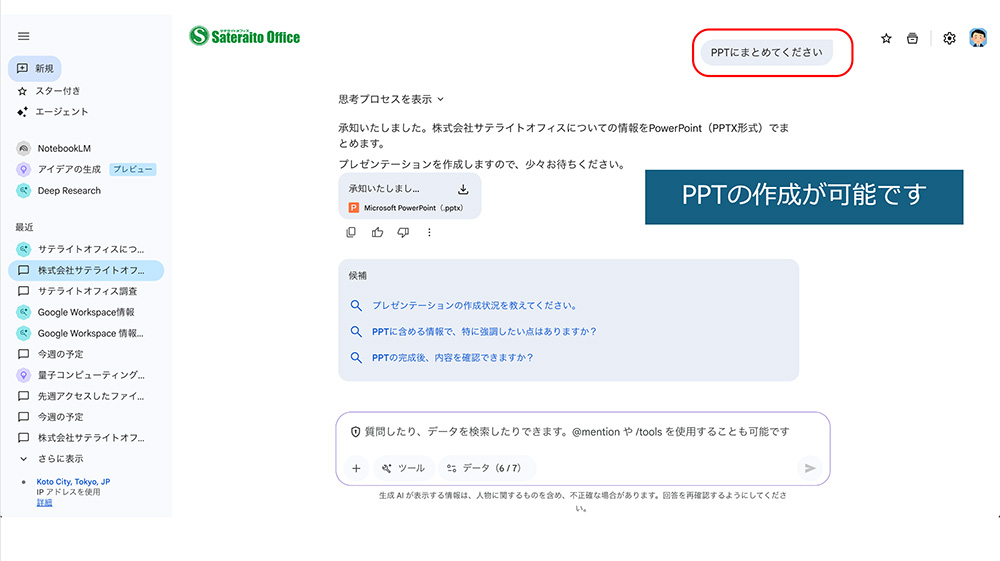Open the hamburger menu icon
The height and width of the screenshot is (561, 1000).
pyautogui.click(x=24, y=36)
